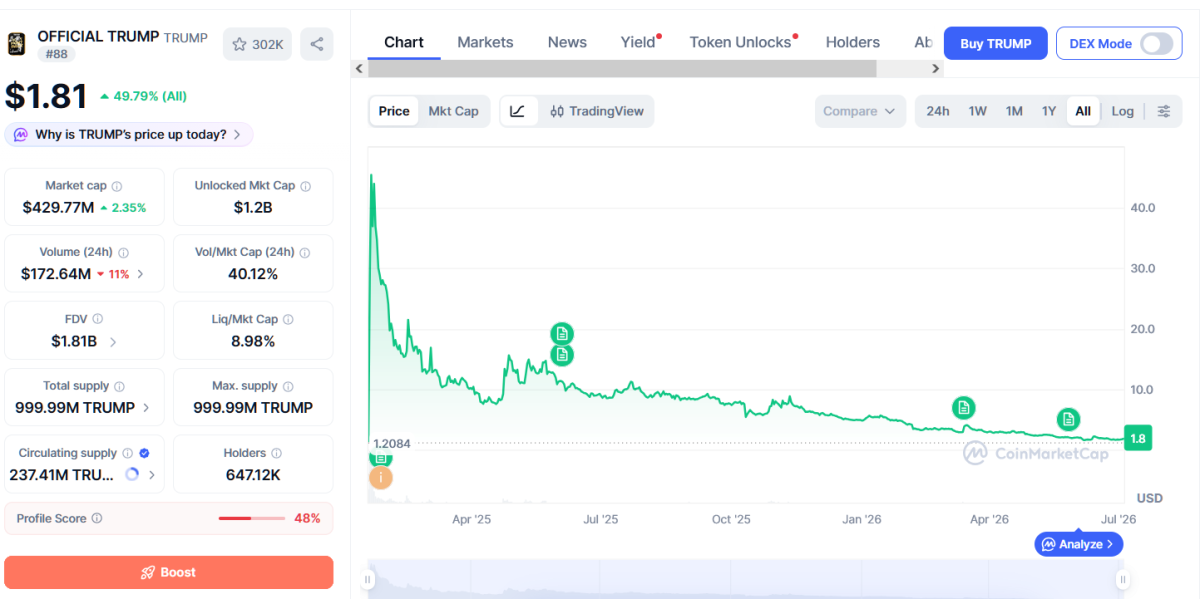This screenshot has height=599, width=1200.
Task: Open the Chart tab
Action: [x=404, y=42]
